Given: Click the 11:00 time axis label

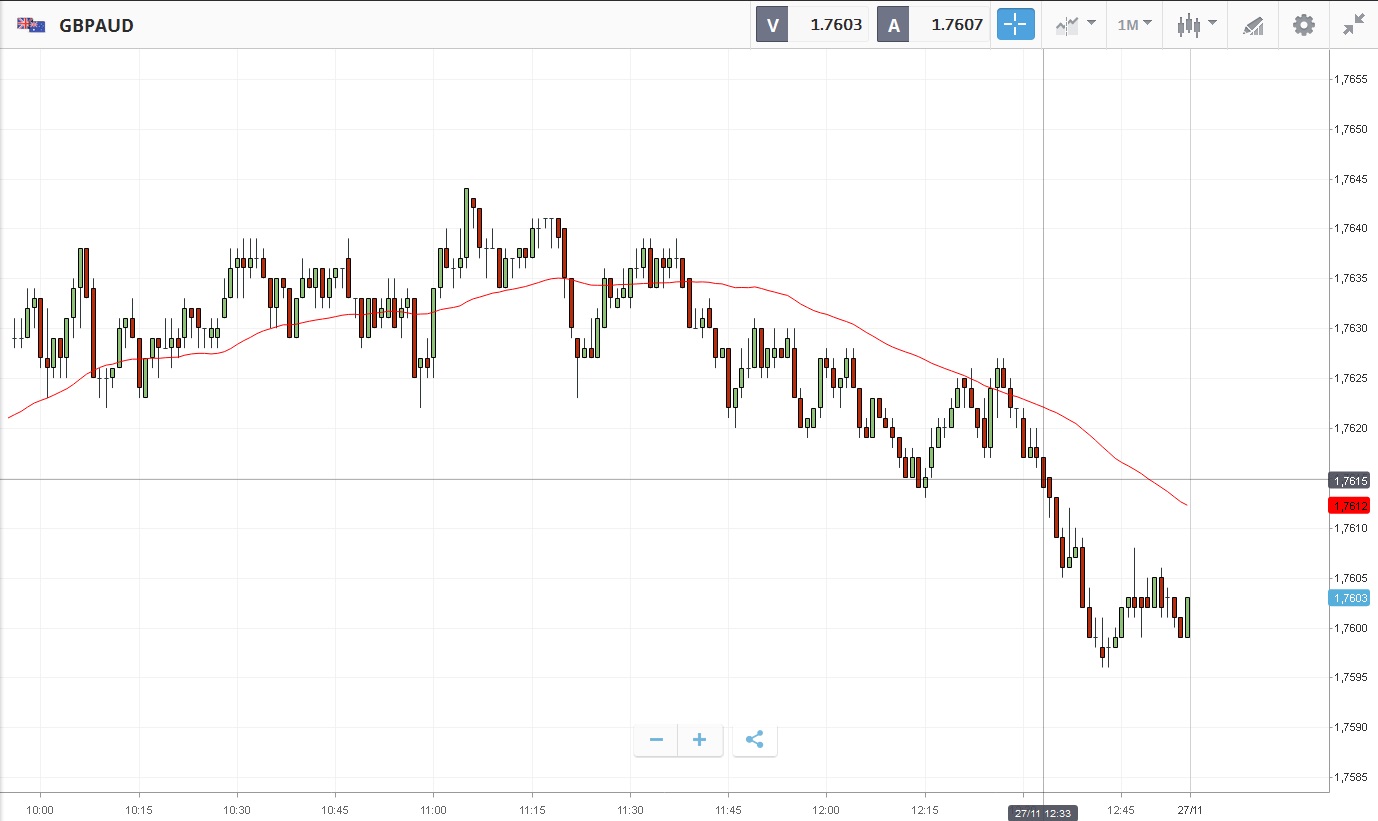Looking at the screenshot, I should (x=433, y=810).
